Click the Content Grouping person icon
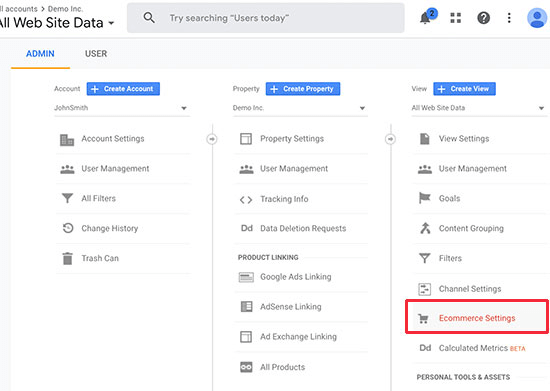550x391 pixels. coord(425,228)
